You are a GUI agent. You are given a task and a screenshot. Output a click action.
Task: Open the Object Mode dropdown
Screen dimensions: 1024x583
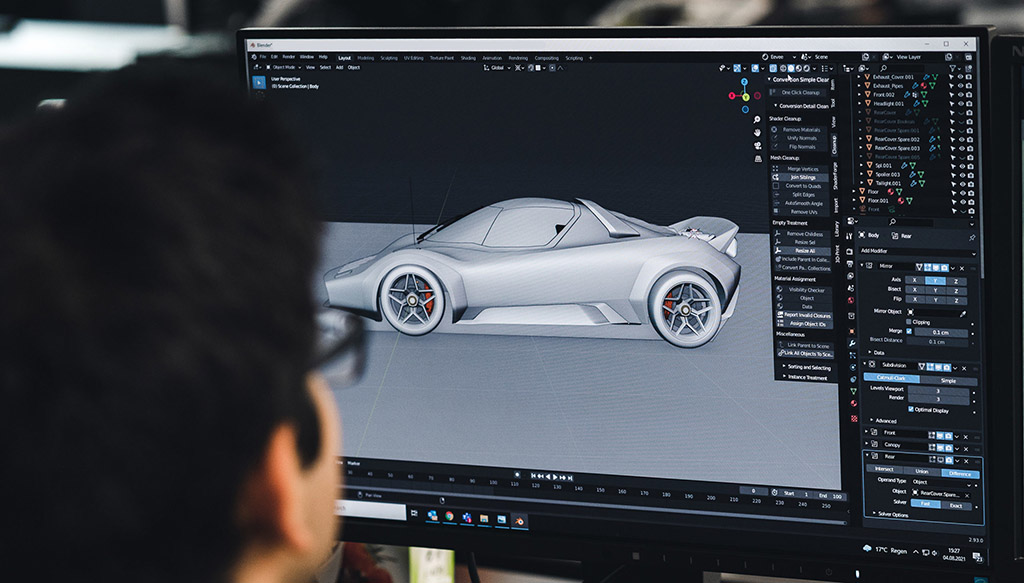[x=283, y=67]
